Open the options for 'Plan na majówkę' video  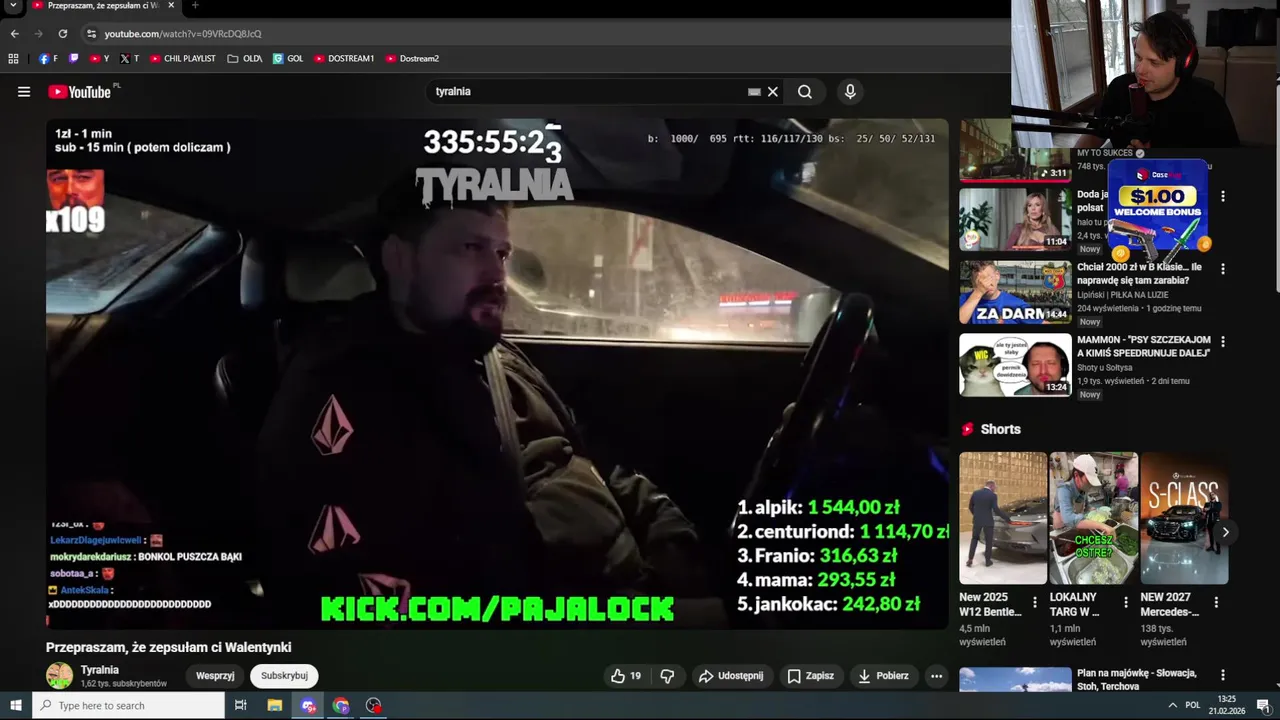[1222, 676]
